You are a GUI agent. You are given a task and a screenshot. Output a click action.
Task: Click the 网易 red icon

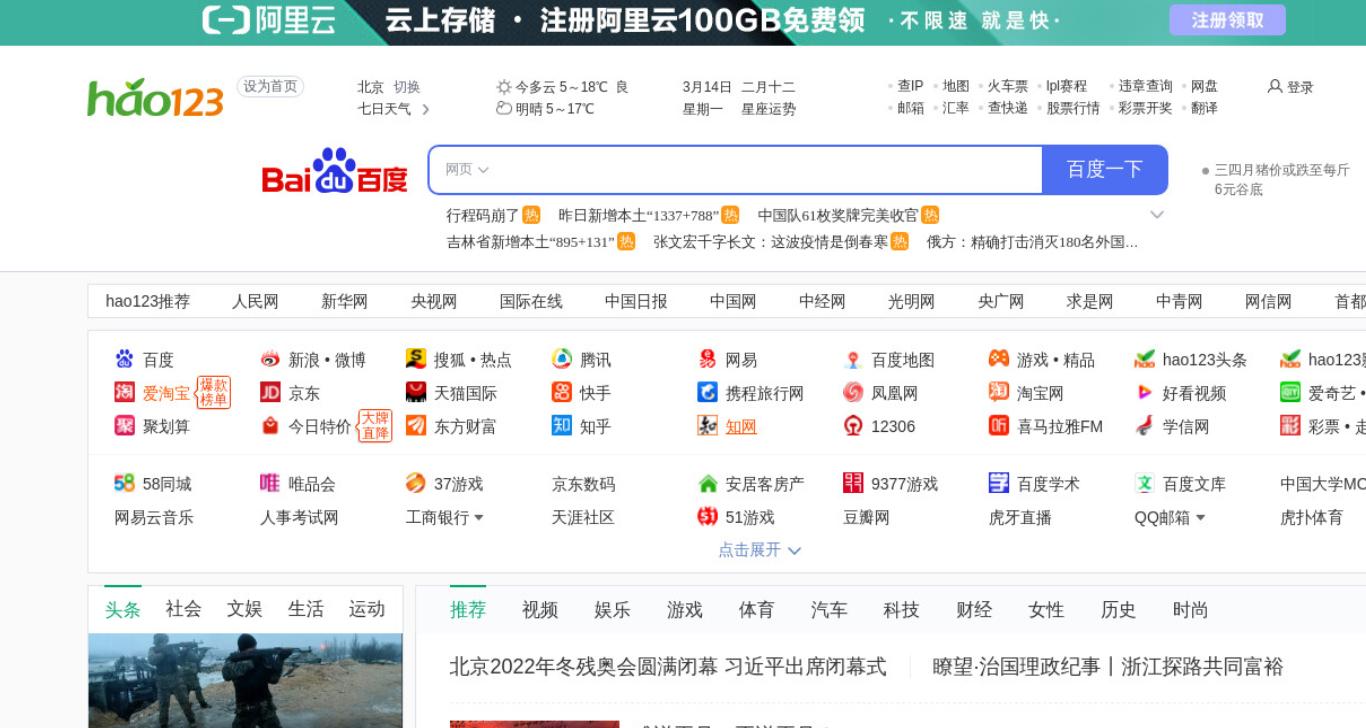point(707,359)
